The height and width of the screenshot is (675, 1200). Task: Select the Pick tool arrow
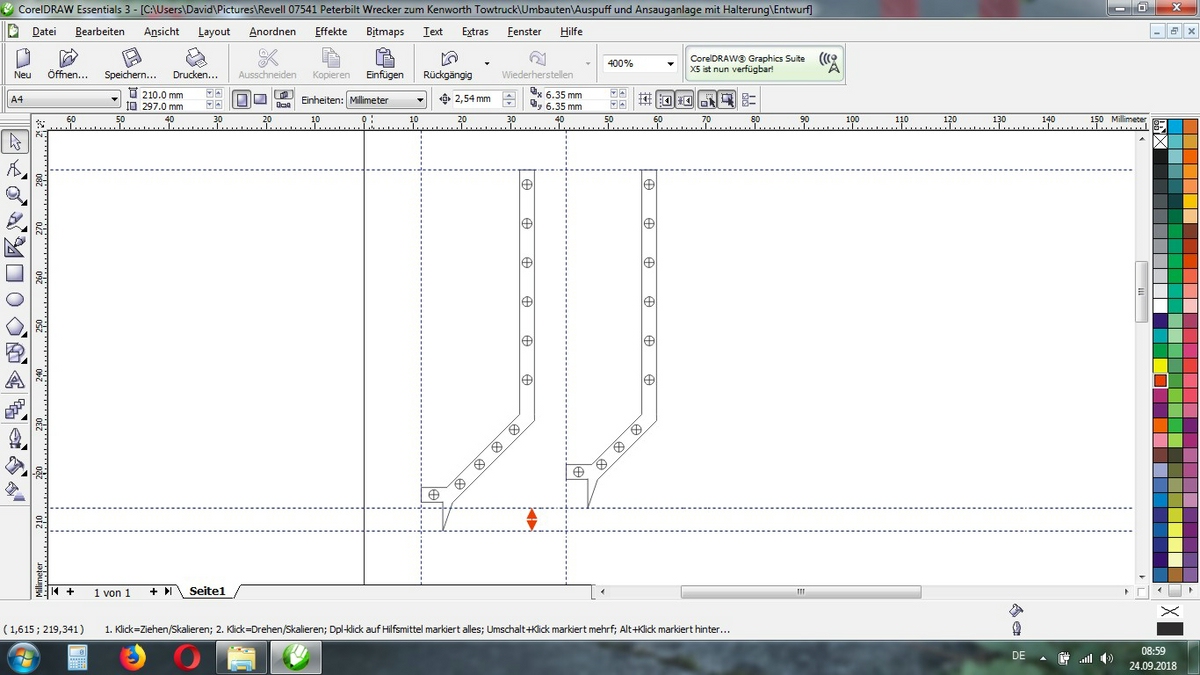click(x=15, y=141)
